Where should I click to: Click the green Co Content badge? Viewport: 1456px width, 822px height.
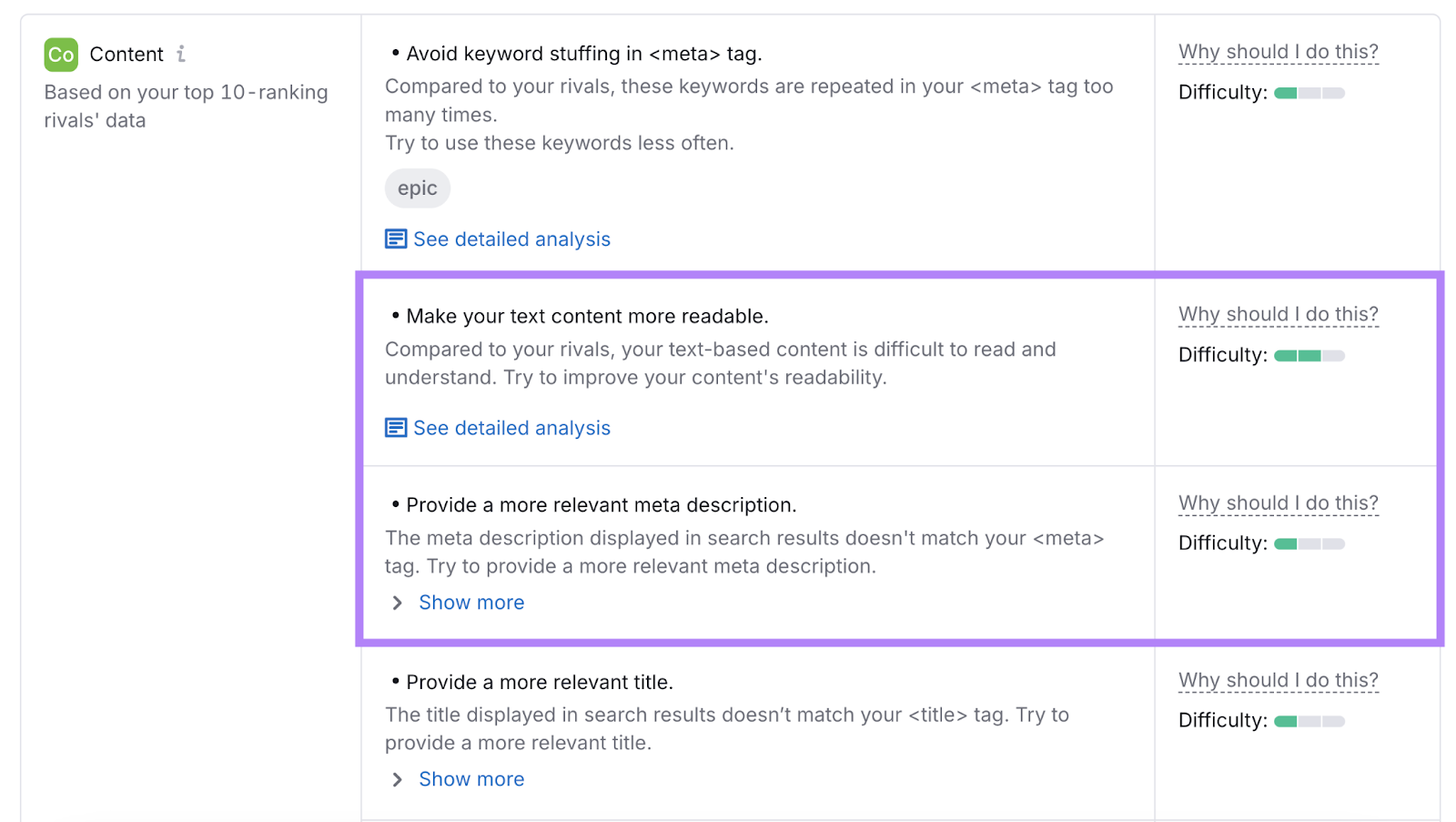[x=60, y=55]
